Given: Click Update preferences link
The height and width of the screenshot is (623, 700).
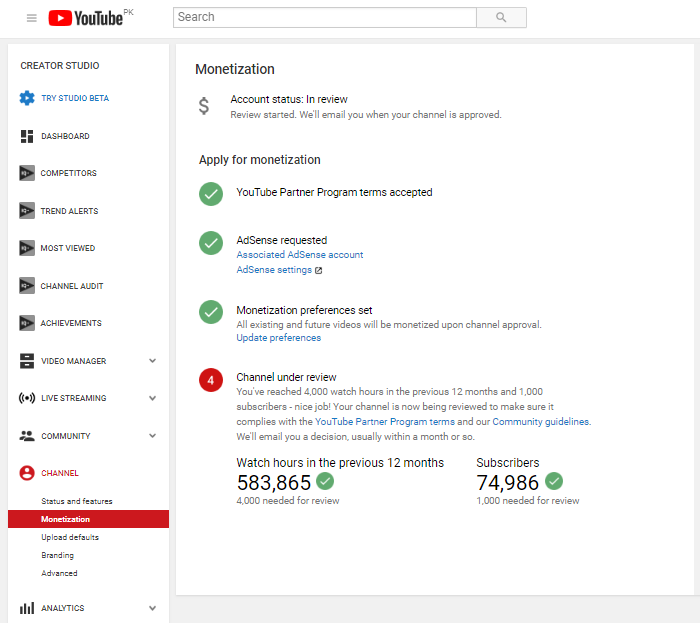Looking at the screenshot, I should (x=279, y=338).
